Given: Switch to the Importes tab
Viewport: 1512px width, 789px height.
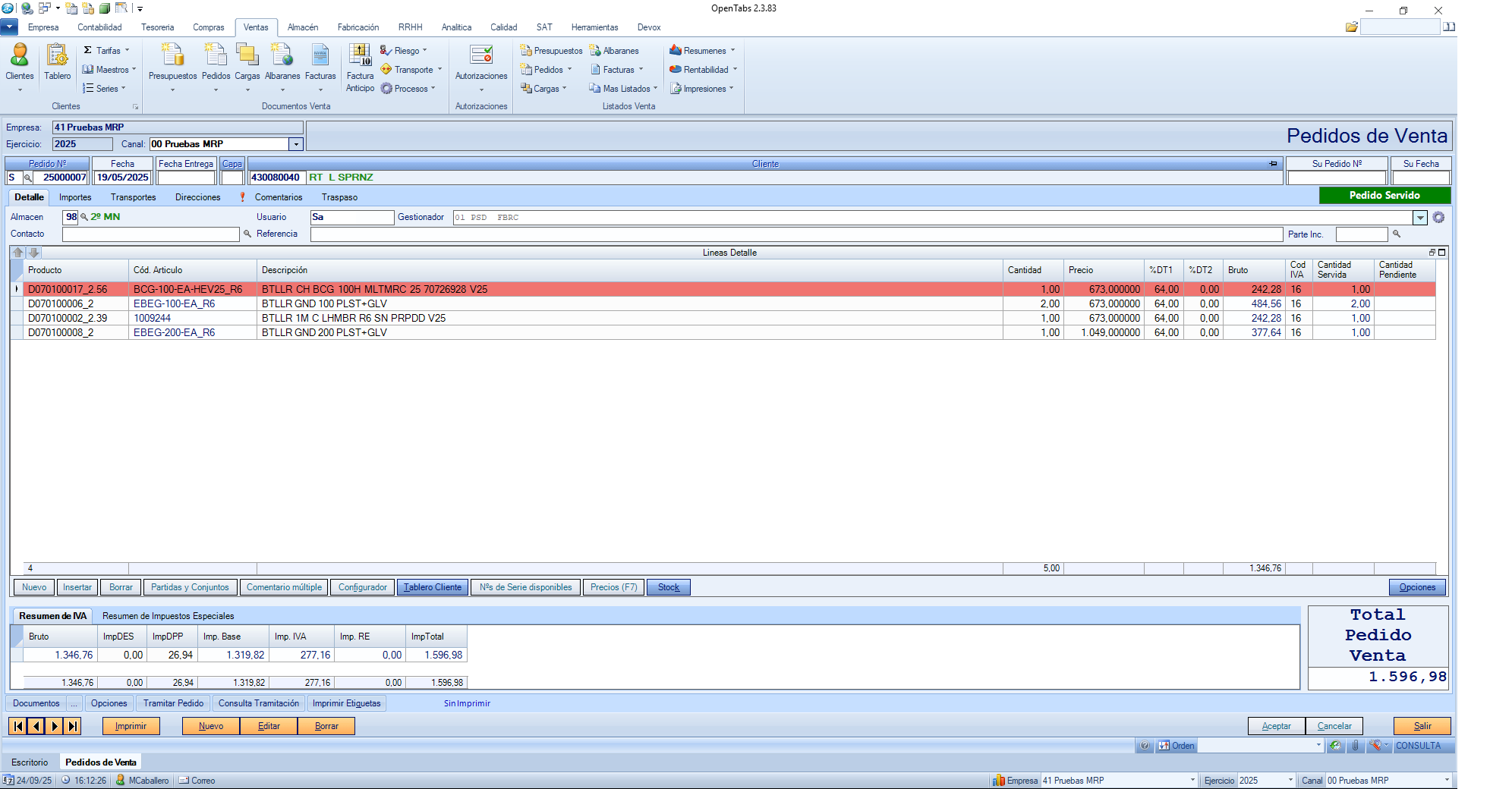Looking at the screenshot, I should click(75, 197).
